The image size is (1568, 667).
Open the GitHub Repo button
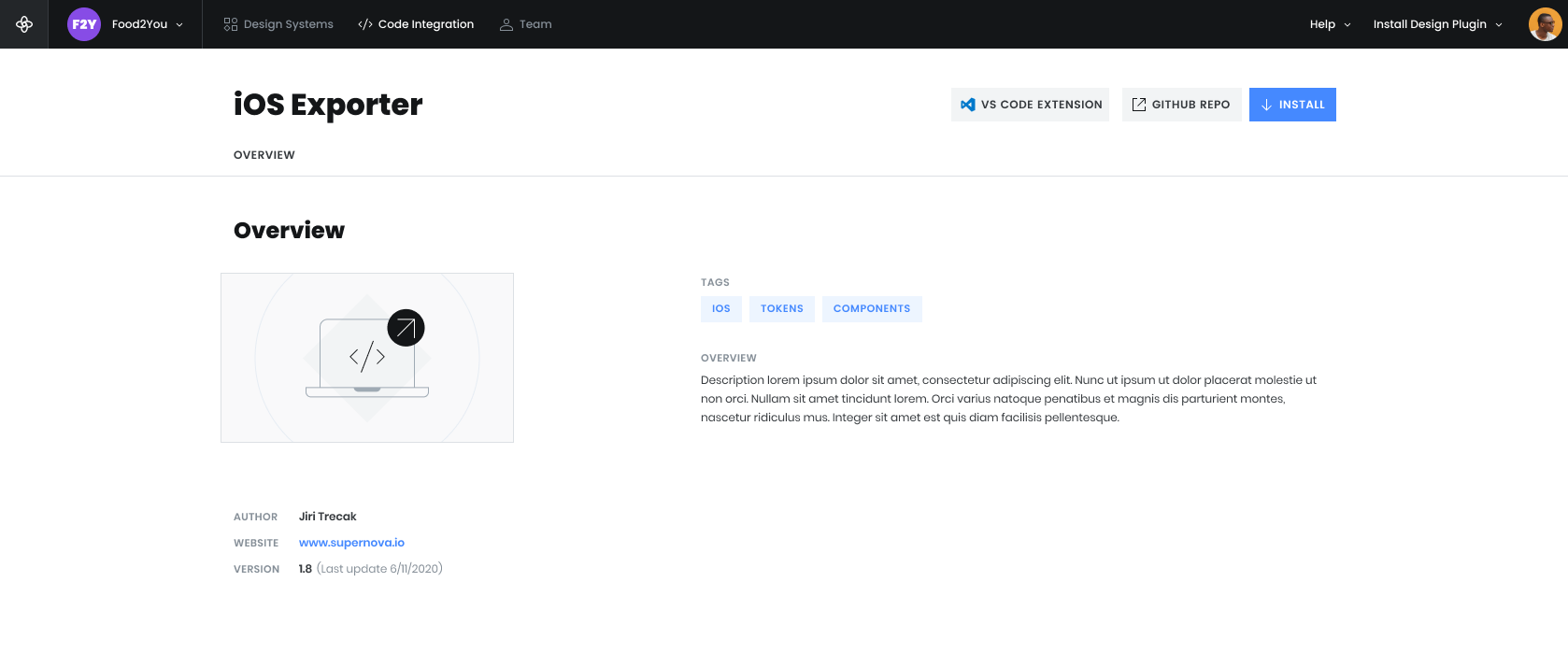click(1182, 105)
